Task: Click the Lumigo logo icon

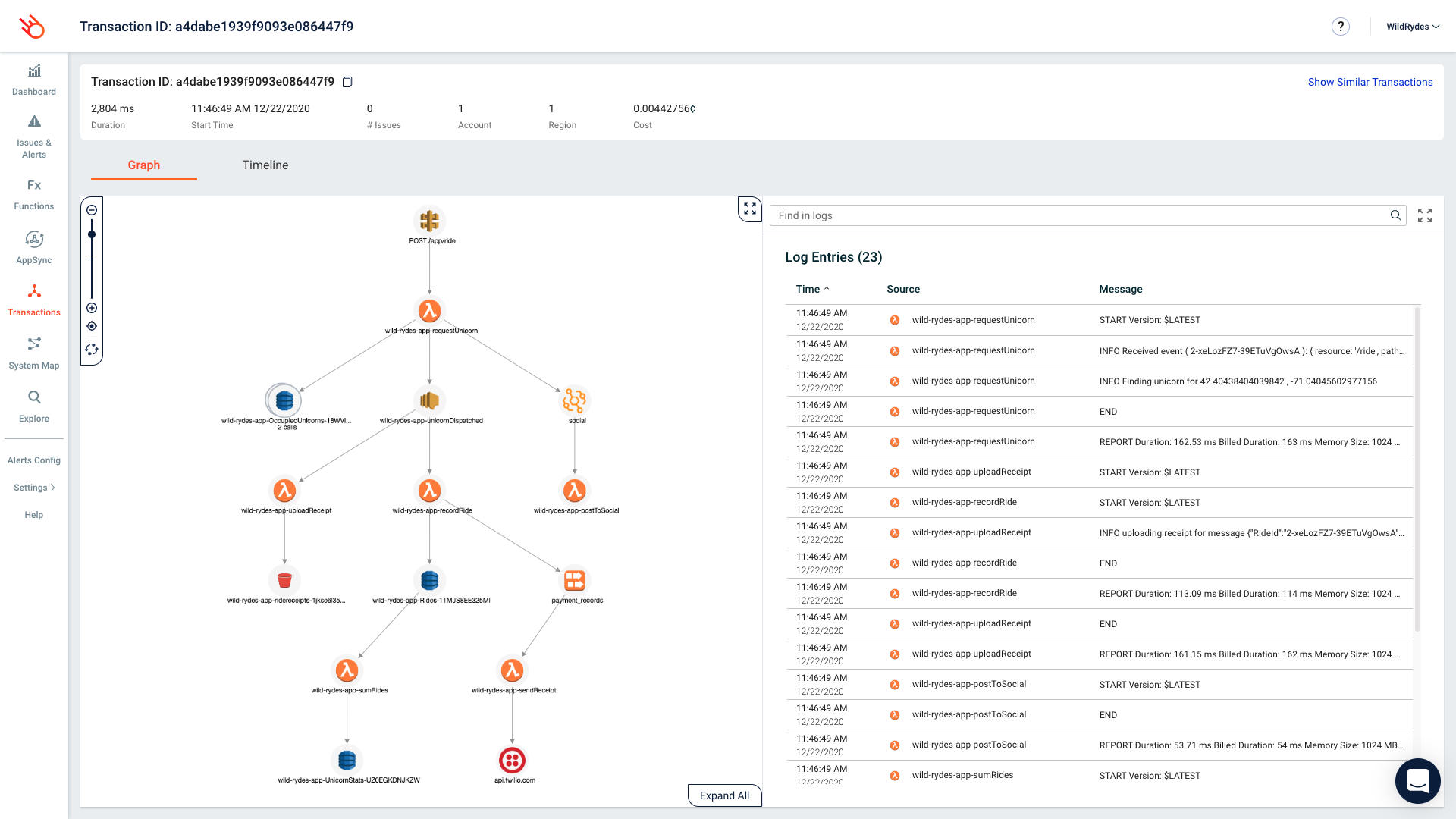Action: 33,27
